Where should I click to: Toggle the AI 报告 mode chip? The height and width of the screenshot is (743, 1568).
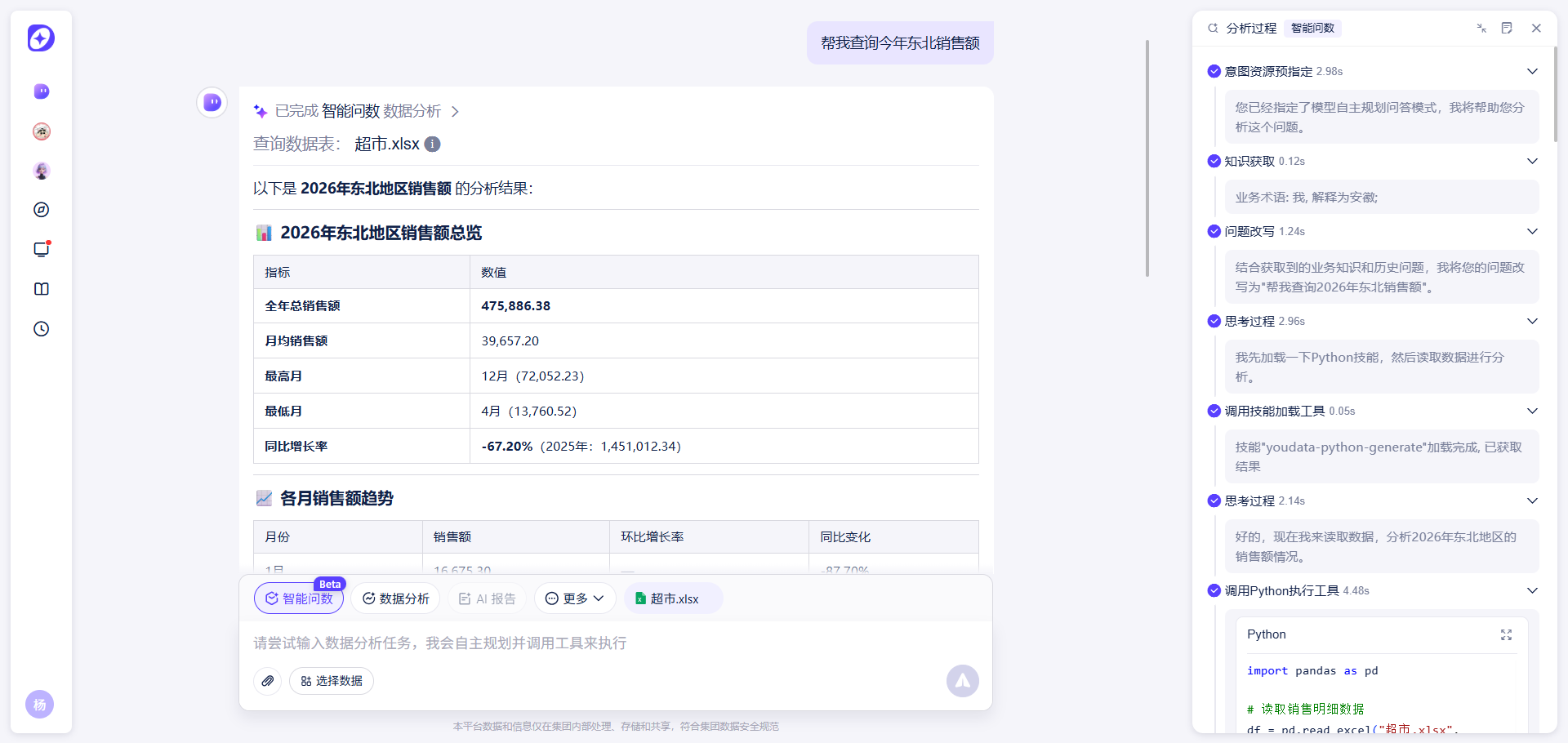click(487, 598)
